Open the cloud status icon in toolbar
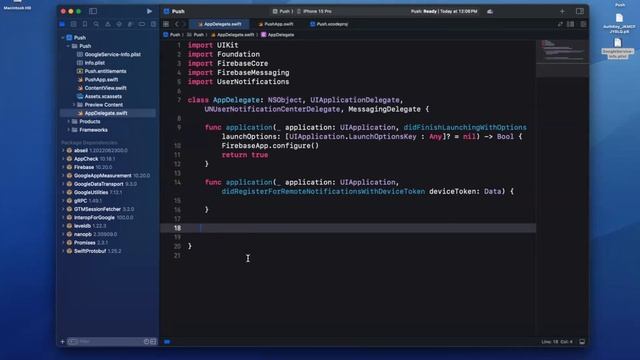 click(x=490, y=11)
